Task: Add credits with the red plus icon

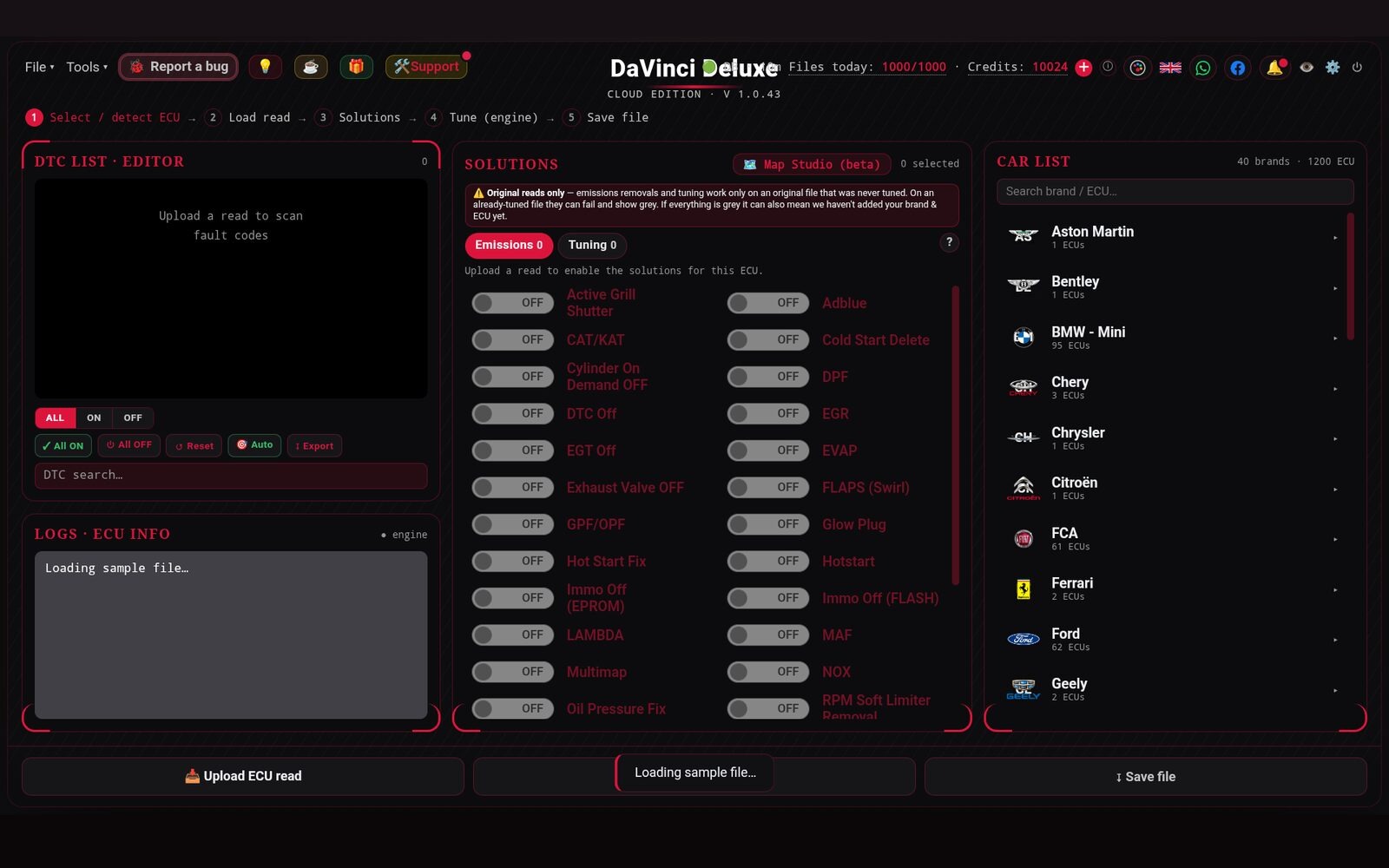Action: coord(1083,68)
